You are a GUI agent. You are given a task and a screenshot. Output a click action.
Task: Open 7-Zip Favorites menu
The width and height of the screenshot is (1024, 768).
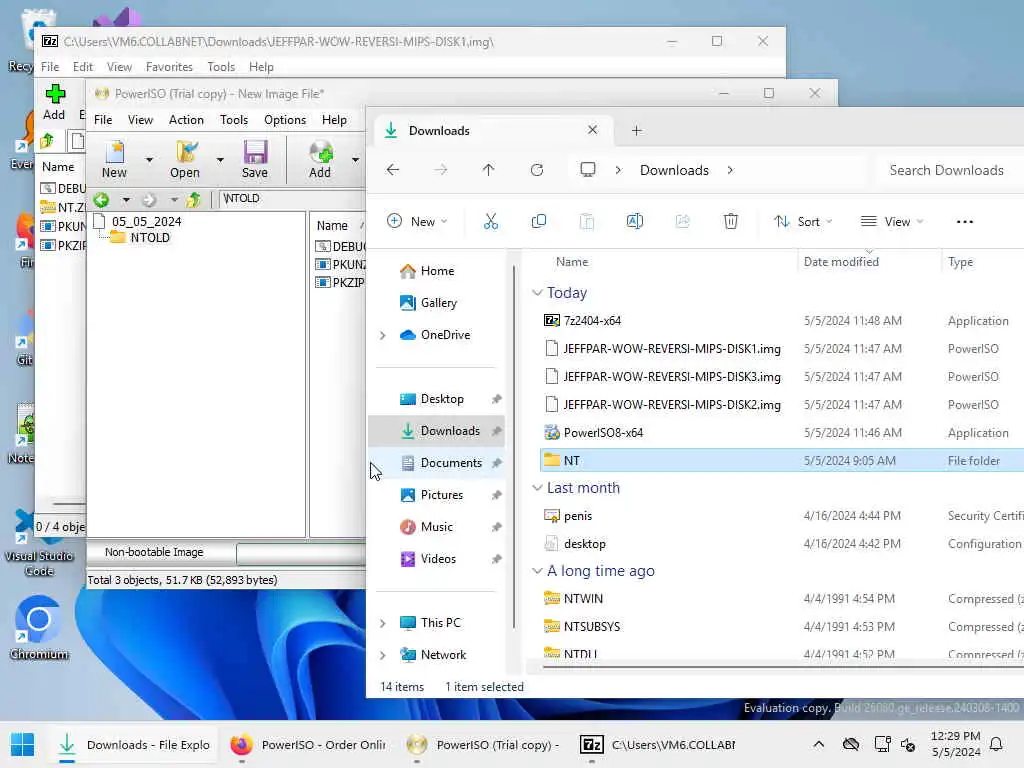point(169,67)
